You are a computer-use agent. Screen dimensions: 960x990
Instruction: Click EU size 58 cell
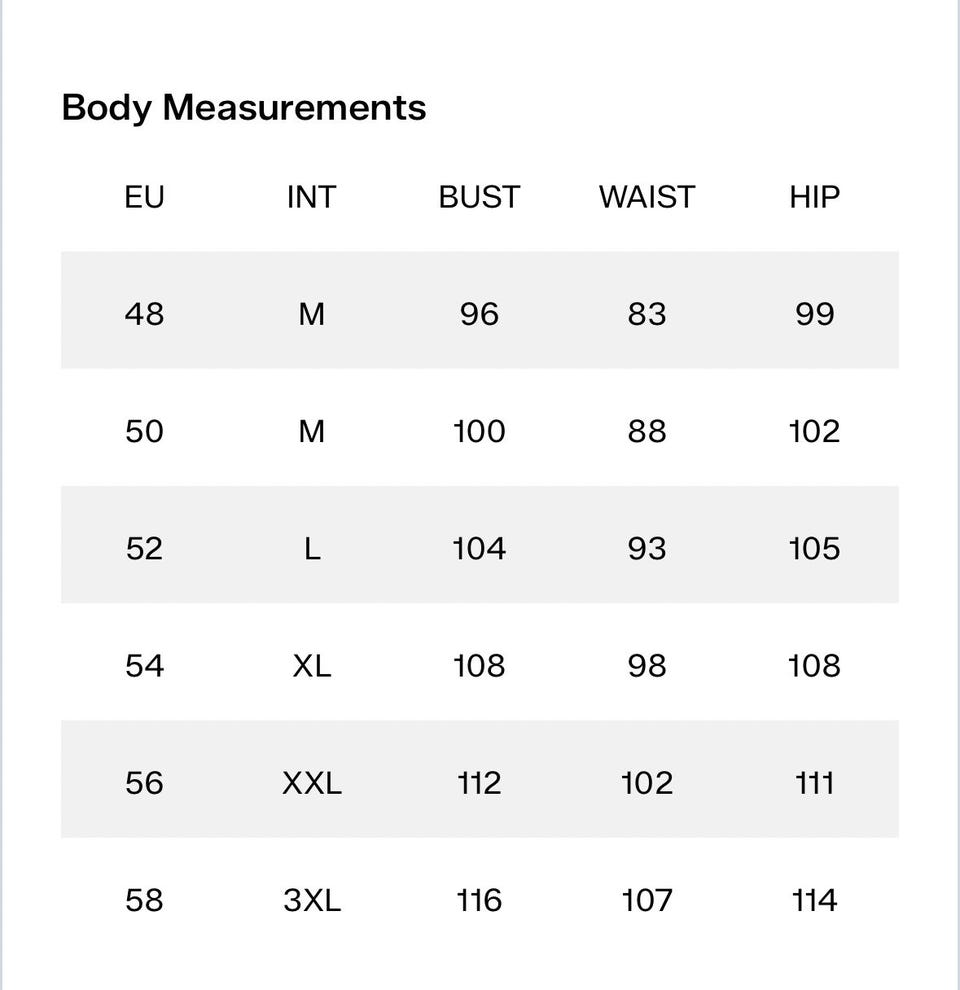click(144, 900)
